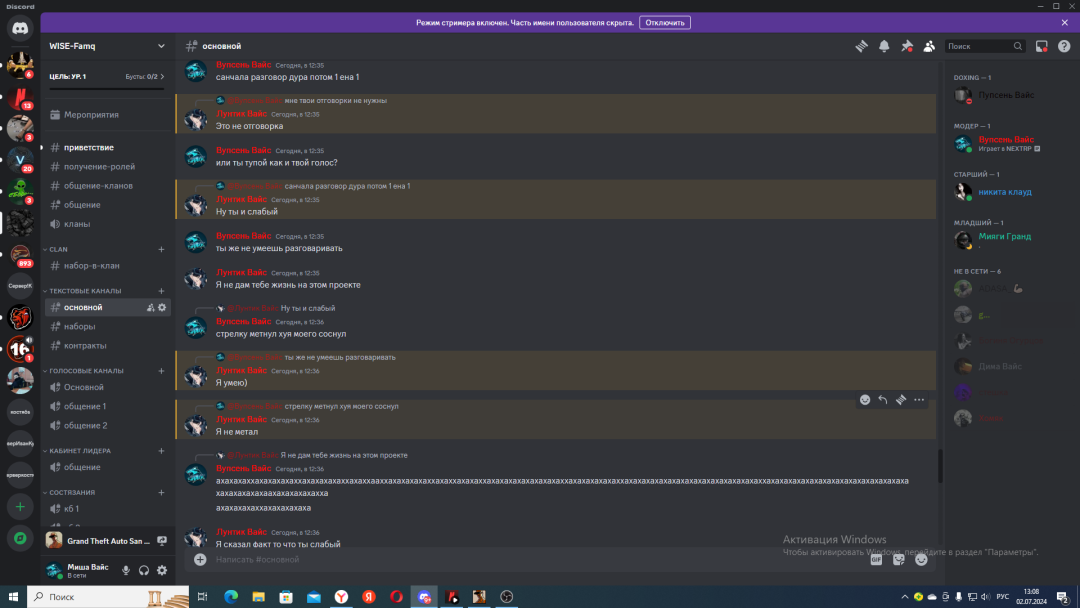Click Explore Discoverable Servers compass icon
Image resolution: width=1080 pixels, height=608 pixels.
(20, 538)
